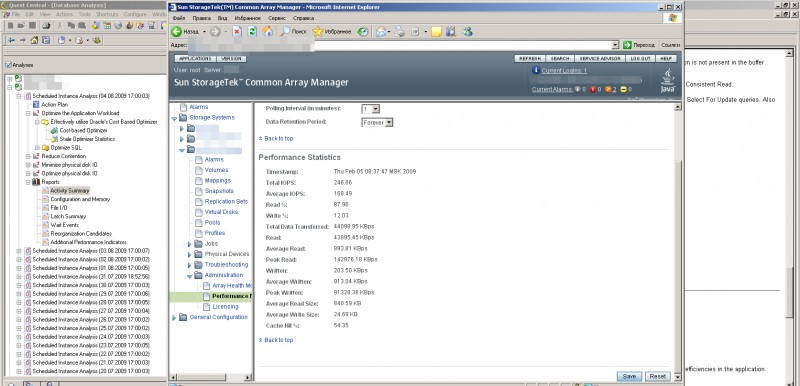This screenshot has width=800, height=386.
Task: Open the Вид menu in Internet Explorer
Action: pos(222,18)
